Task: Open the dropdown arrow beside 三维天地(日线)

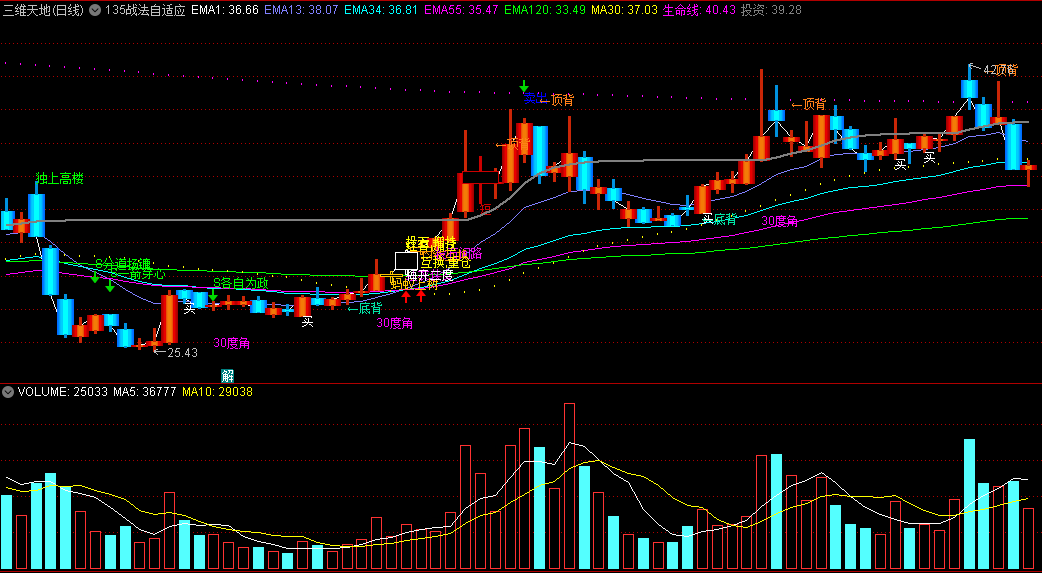Action: pos(95,11)
